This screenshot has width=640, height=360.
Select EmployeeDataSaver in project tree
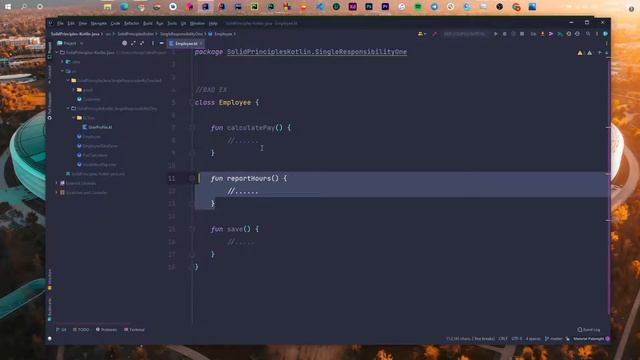(x=98, y=146)
